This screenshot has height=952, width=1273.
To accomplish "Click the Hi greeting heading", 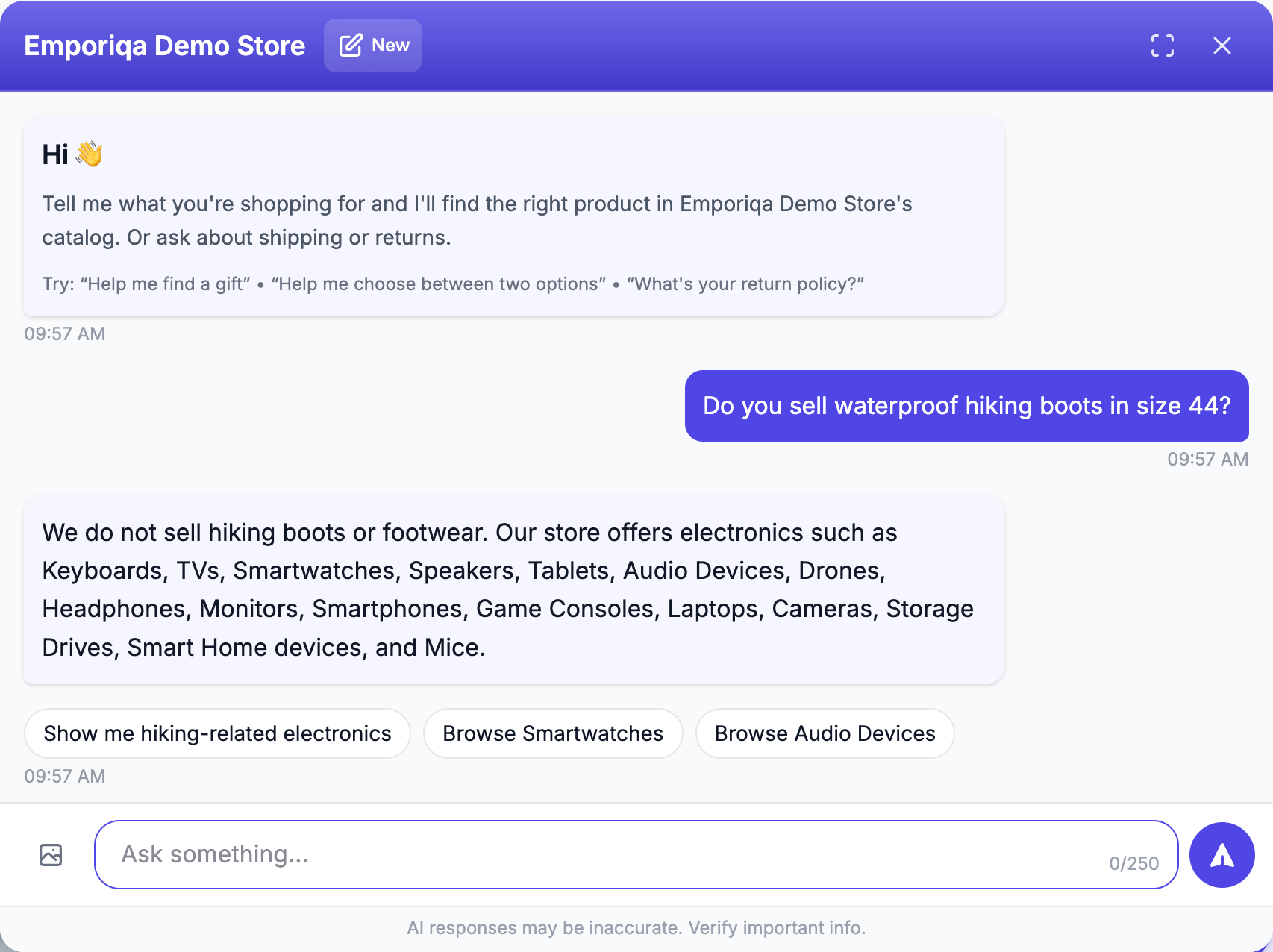I will [72, 154].
